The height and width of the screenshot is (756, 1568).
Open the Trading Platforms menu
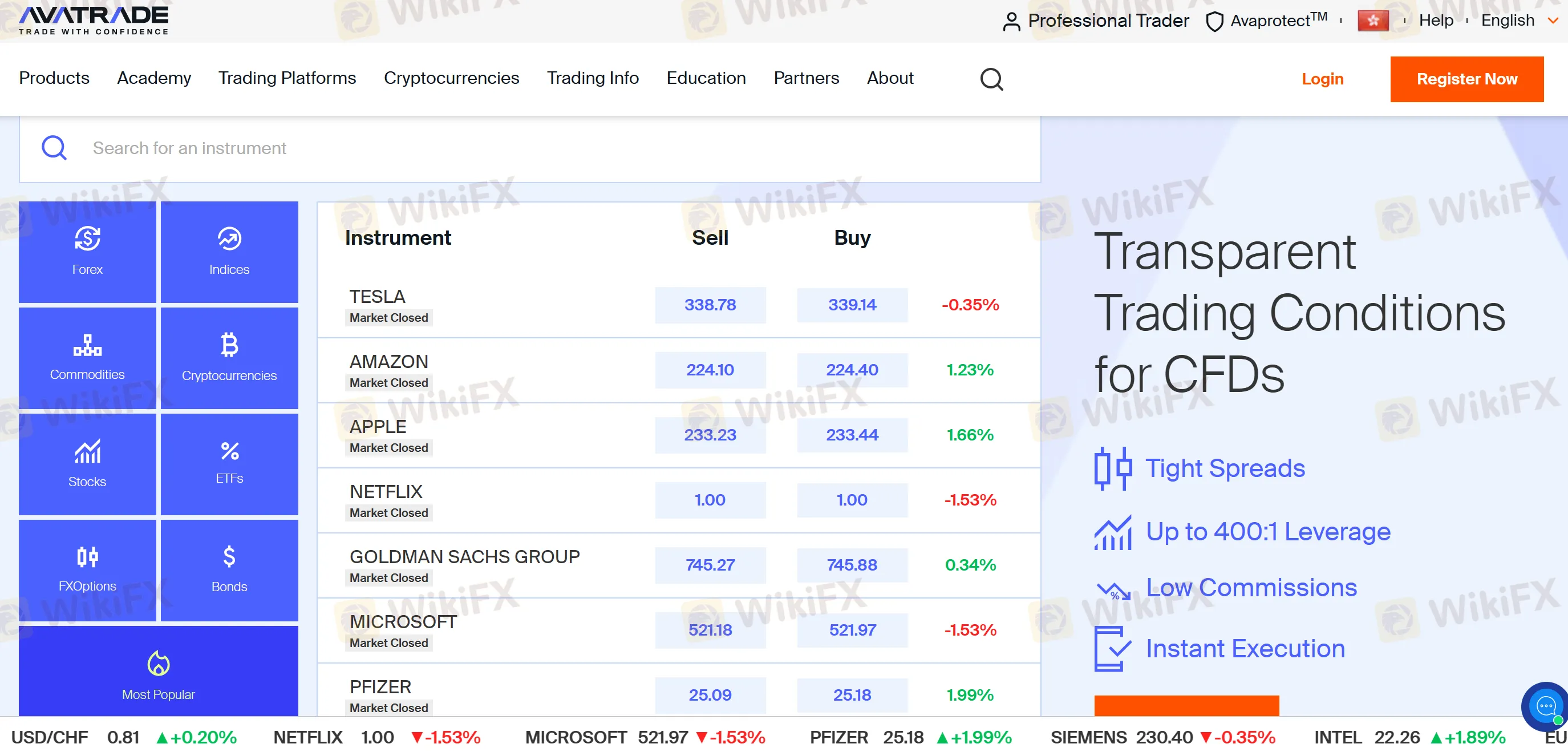click(287, 78)
